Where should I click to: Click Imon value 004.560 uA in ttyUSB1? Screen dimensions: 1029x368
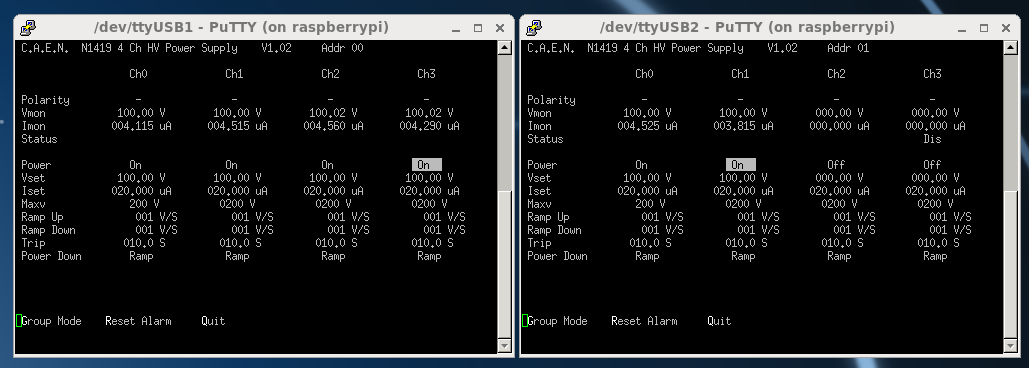coord(333,126)
